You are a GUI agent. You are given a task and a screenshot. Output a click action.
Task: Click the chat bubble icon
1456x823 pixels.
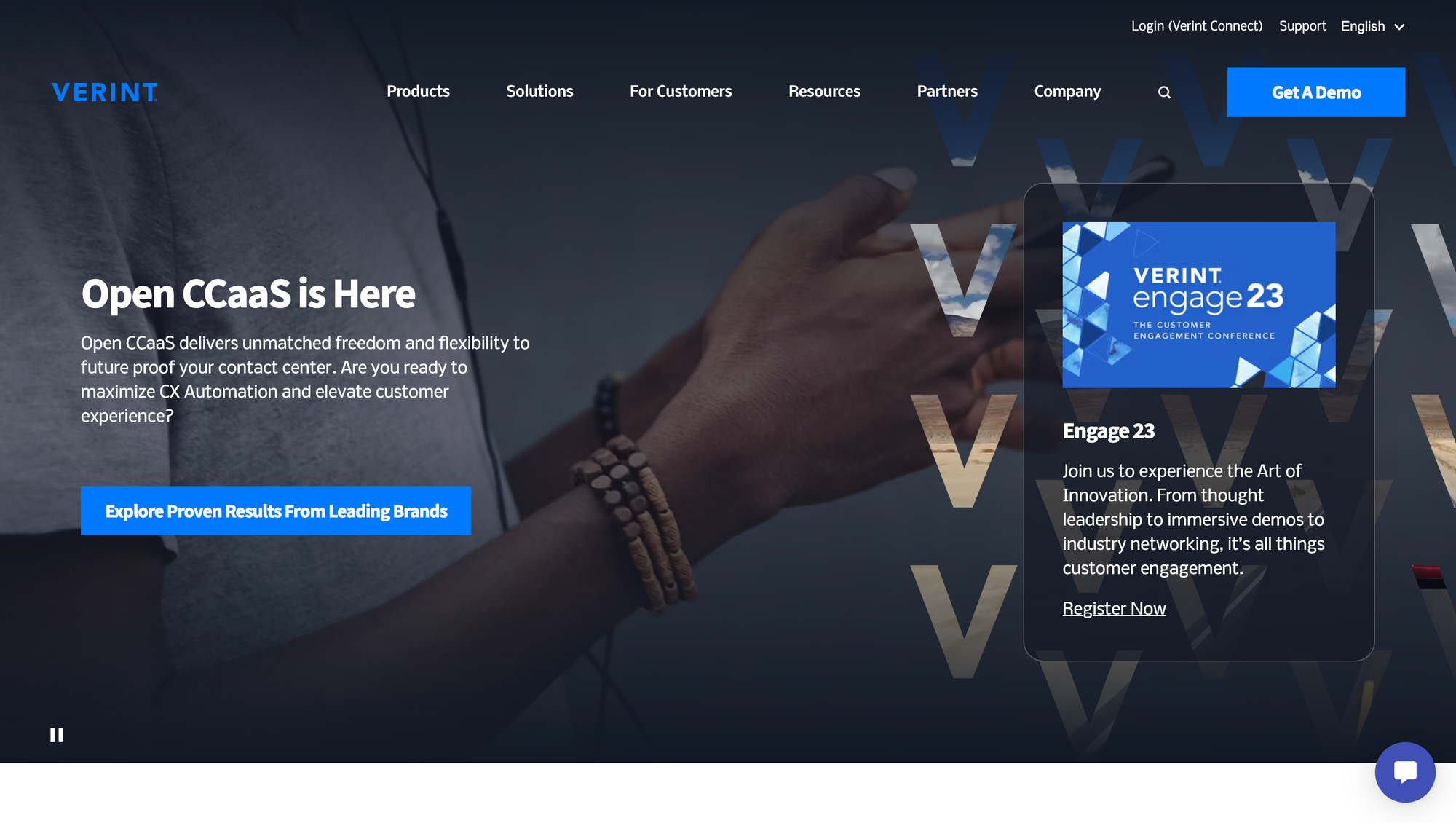click(1405, 772)
